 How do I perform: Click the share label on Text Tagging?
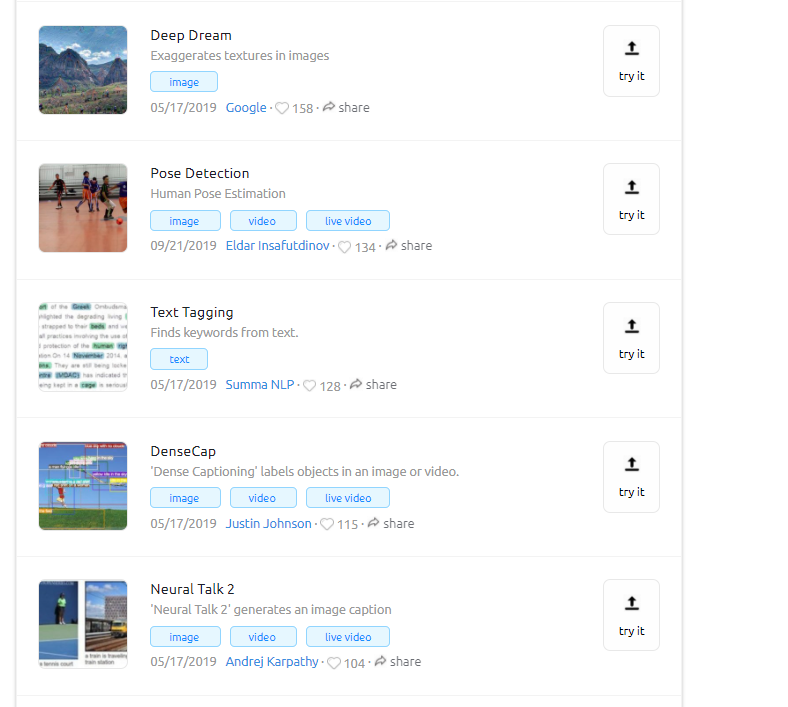point(381,384)
